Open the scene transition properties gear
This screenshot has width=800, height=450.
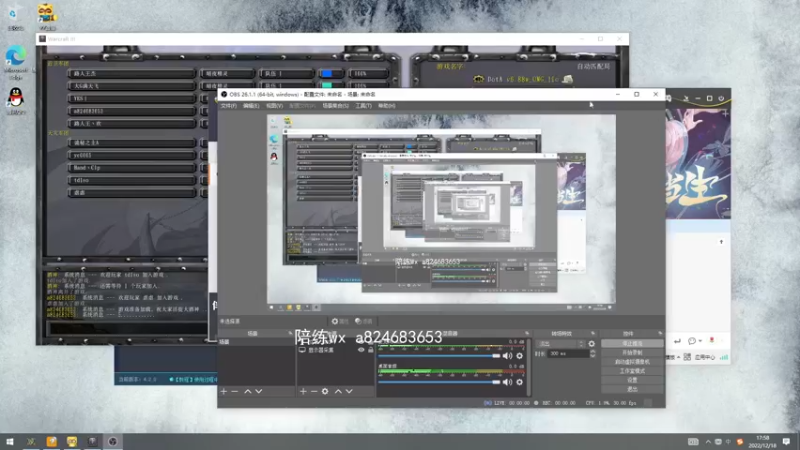[591, 344]
